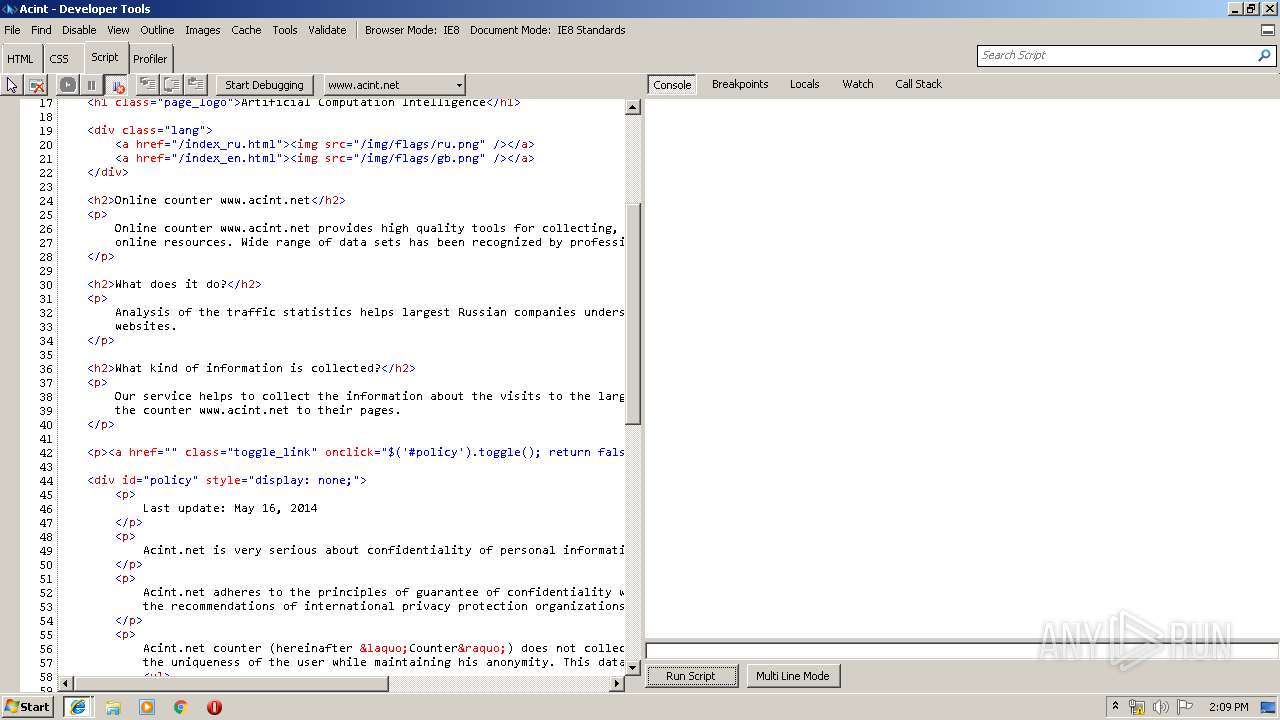Open the Images menu
This screenshot has width=1280, height=720.
(202, 30)
